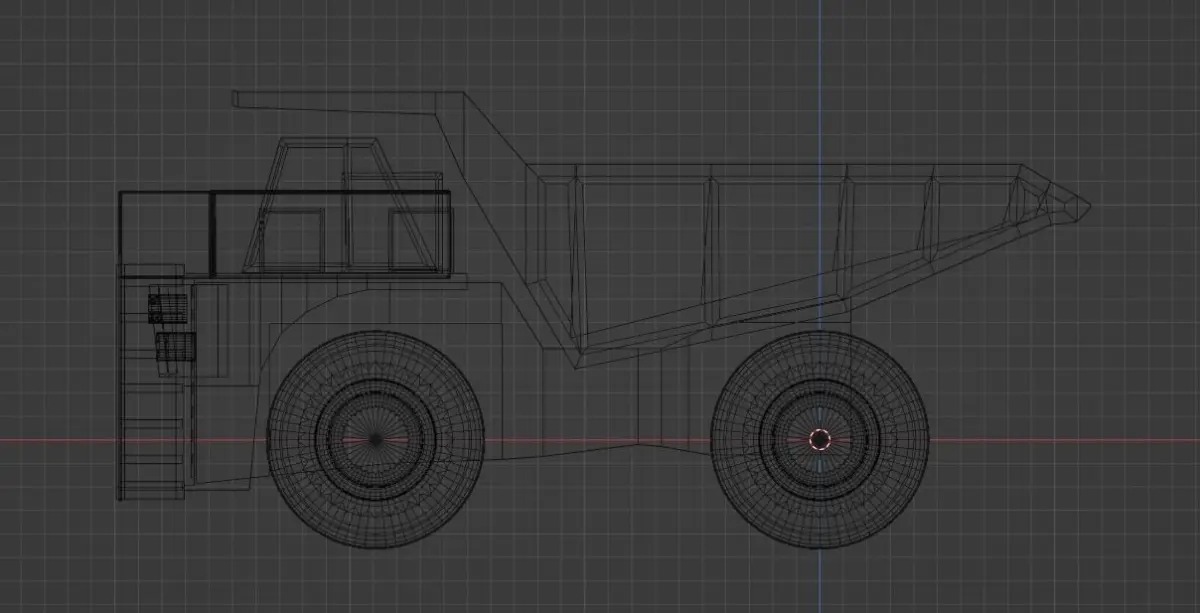Select the front wheel center hub

pyautogui.click(x=375, y=440)
